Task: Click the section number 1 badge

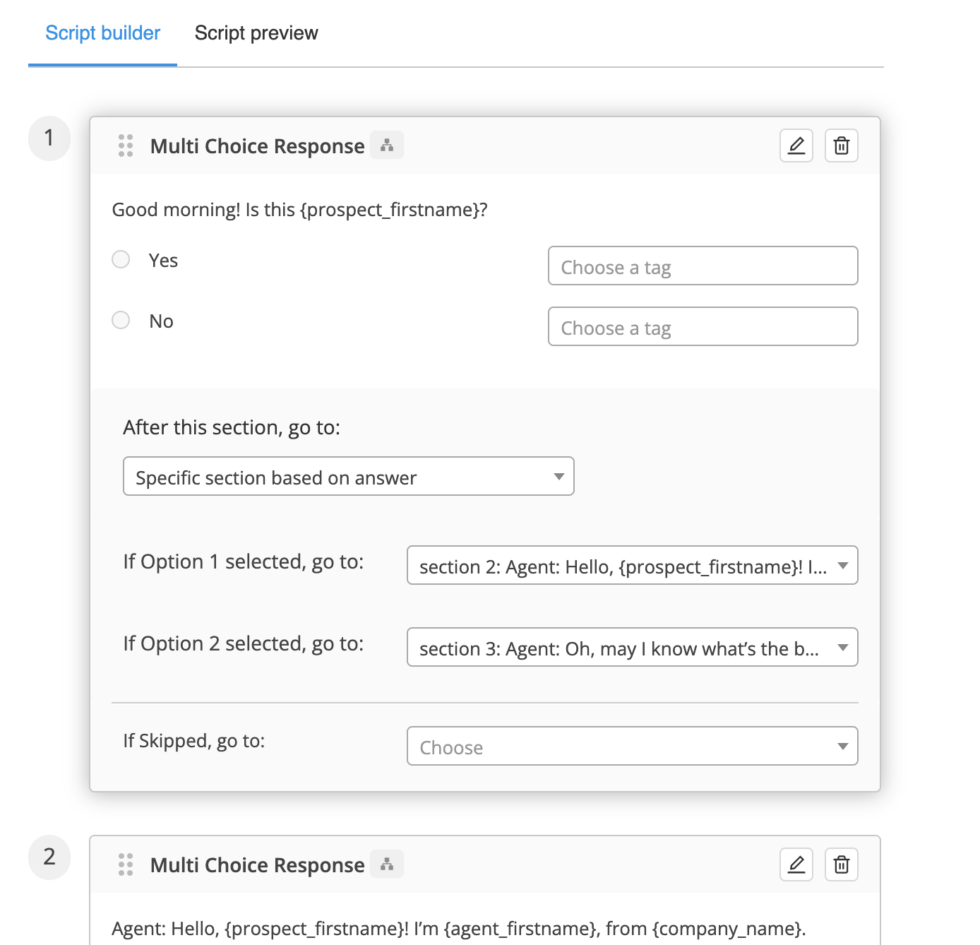Action: pyautogui.click(x=49, y=139)
